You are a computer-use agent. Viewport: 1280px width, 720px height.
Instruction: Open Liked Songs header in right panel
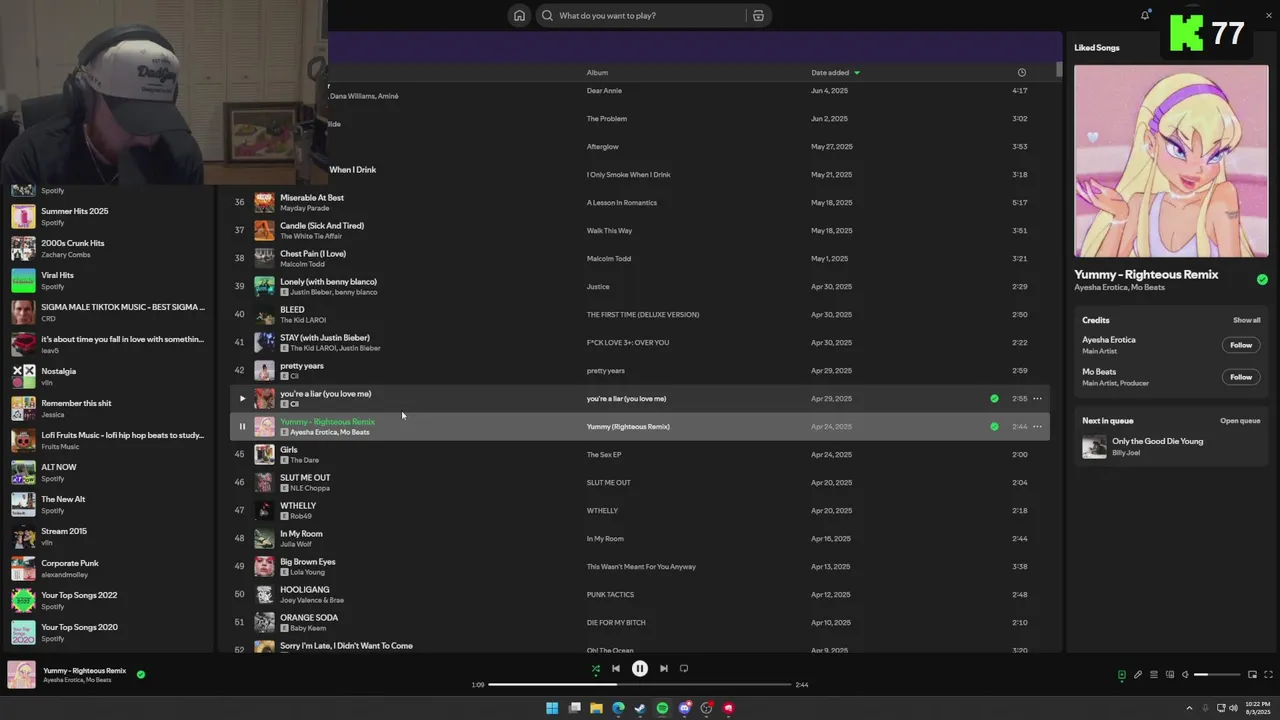1097,47
